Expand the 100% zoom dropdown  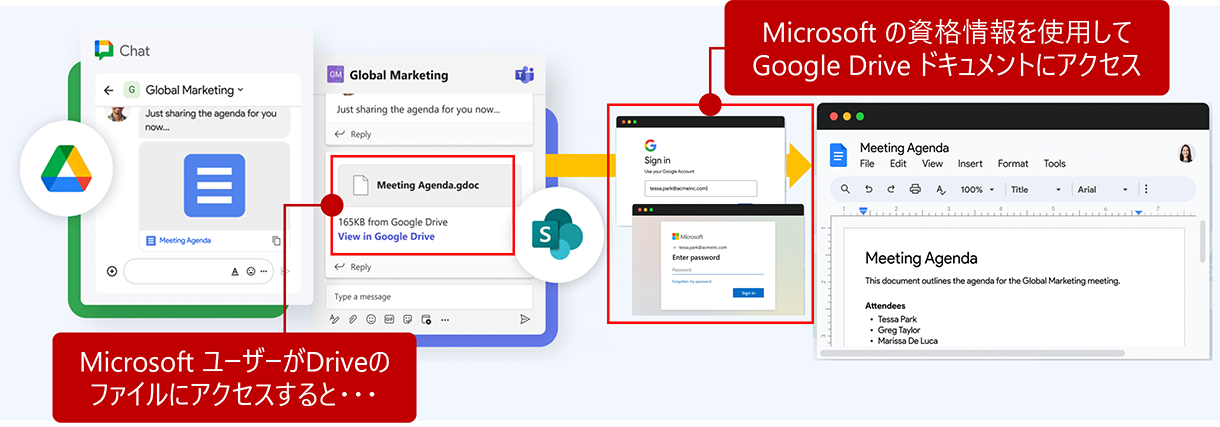[978, 189]
